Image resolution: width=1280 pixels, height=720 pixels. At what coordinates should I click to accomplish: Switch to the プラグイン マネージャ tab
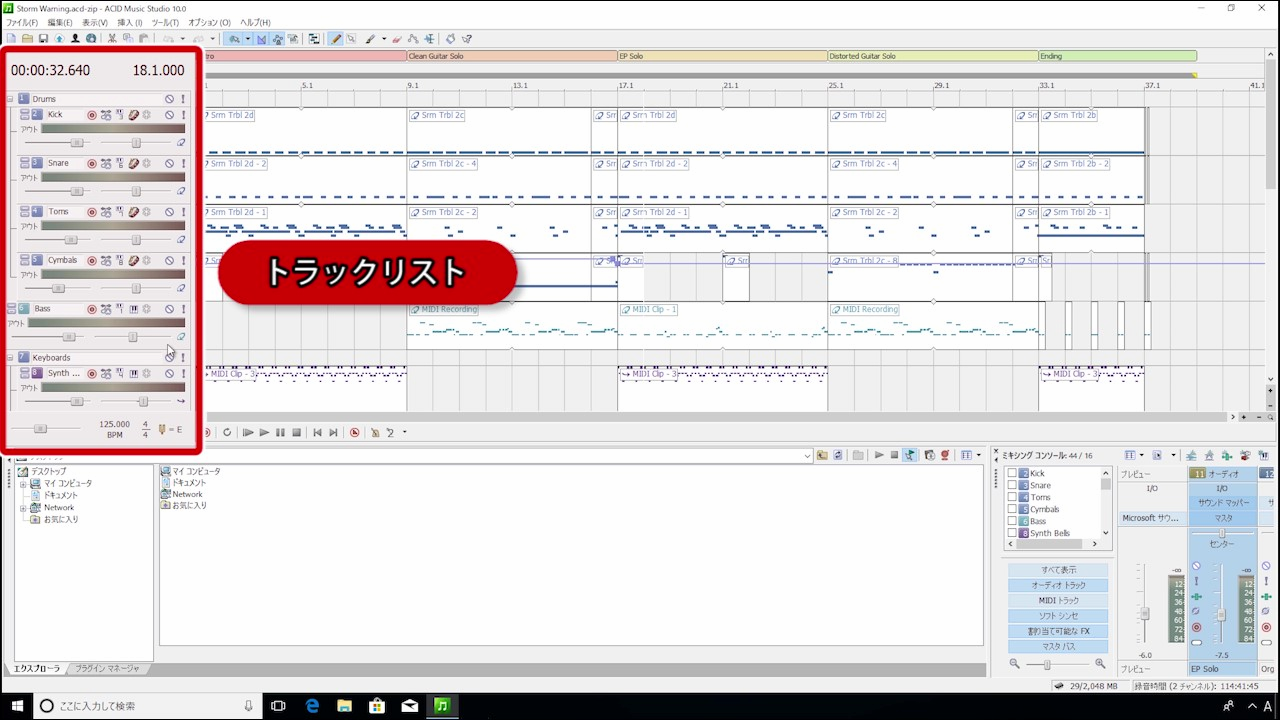[x=107, y=668]
